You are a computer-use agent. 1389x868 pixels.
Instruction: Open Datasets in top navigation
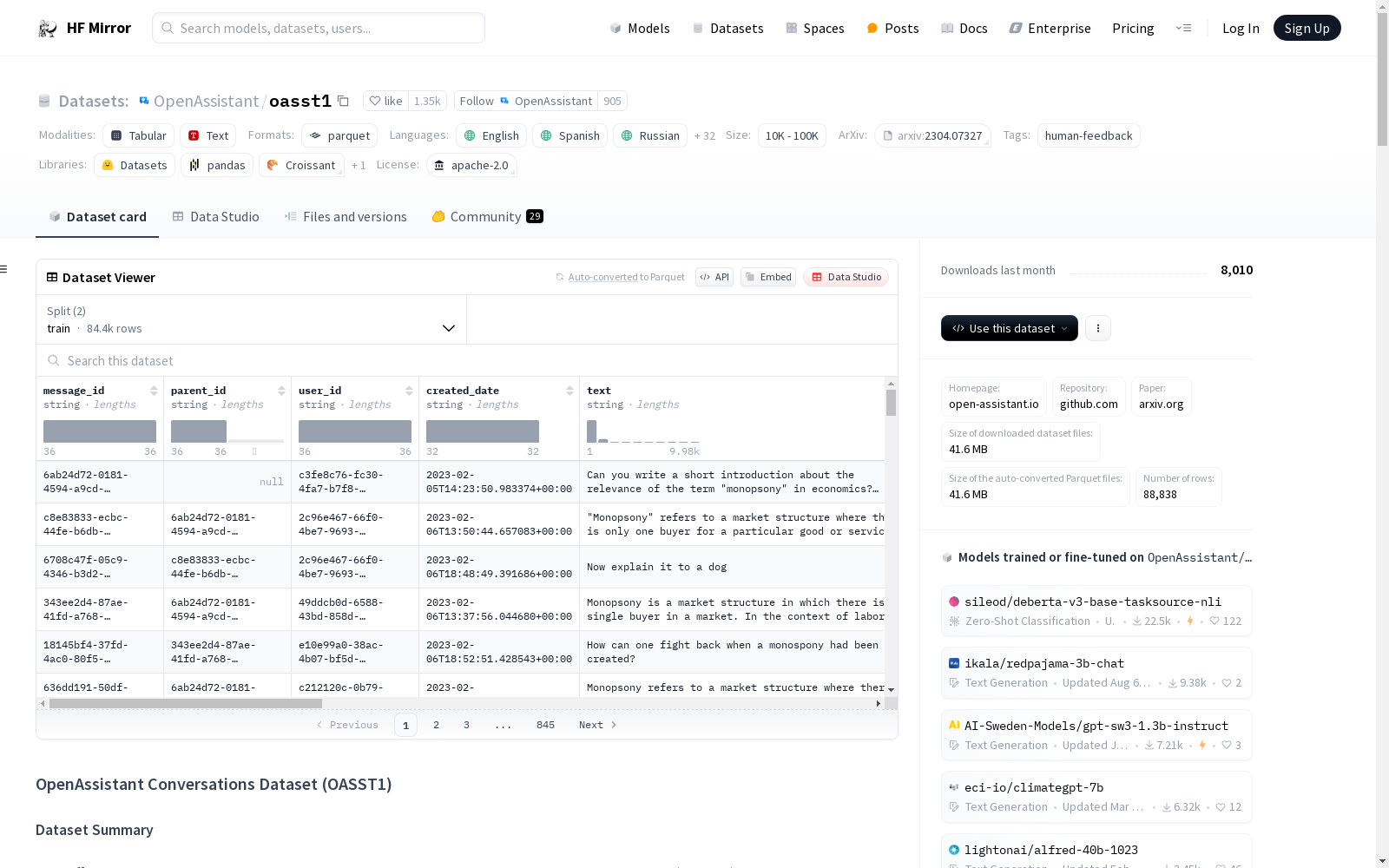tap(727, 28)
